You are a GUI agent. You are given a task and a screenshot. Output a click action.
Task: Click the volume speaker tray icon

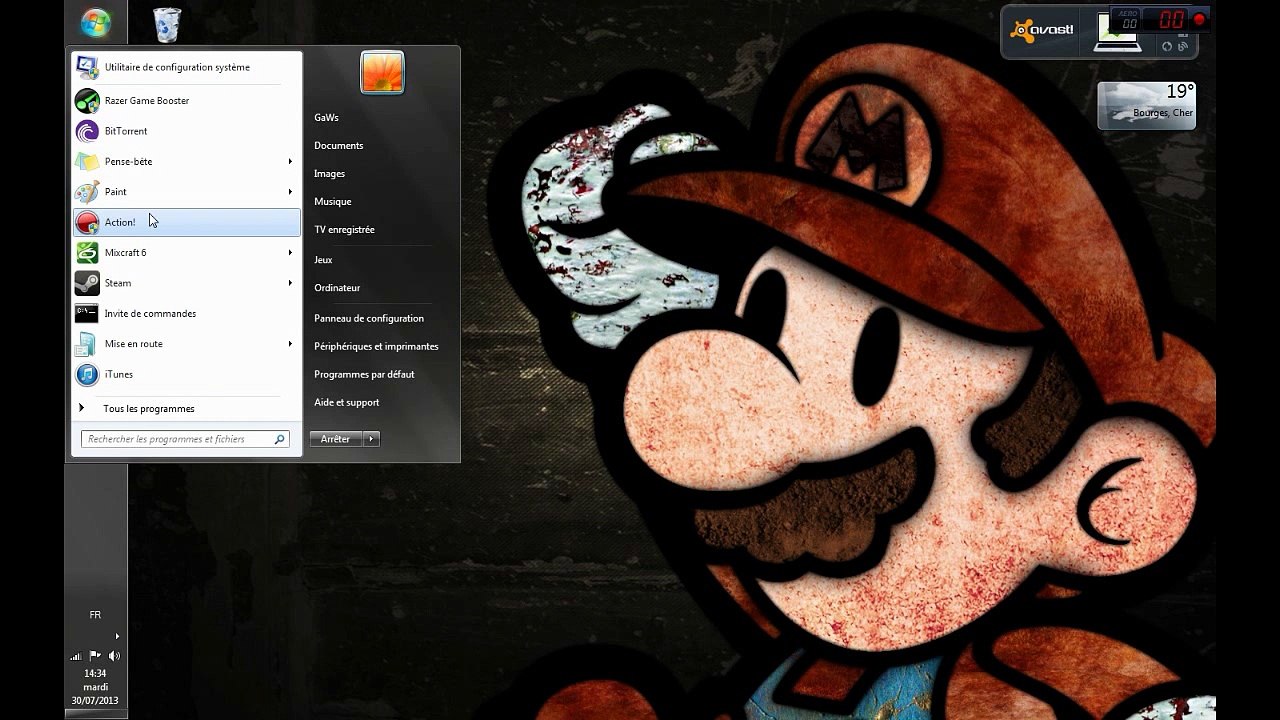point(114,656)
